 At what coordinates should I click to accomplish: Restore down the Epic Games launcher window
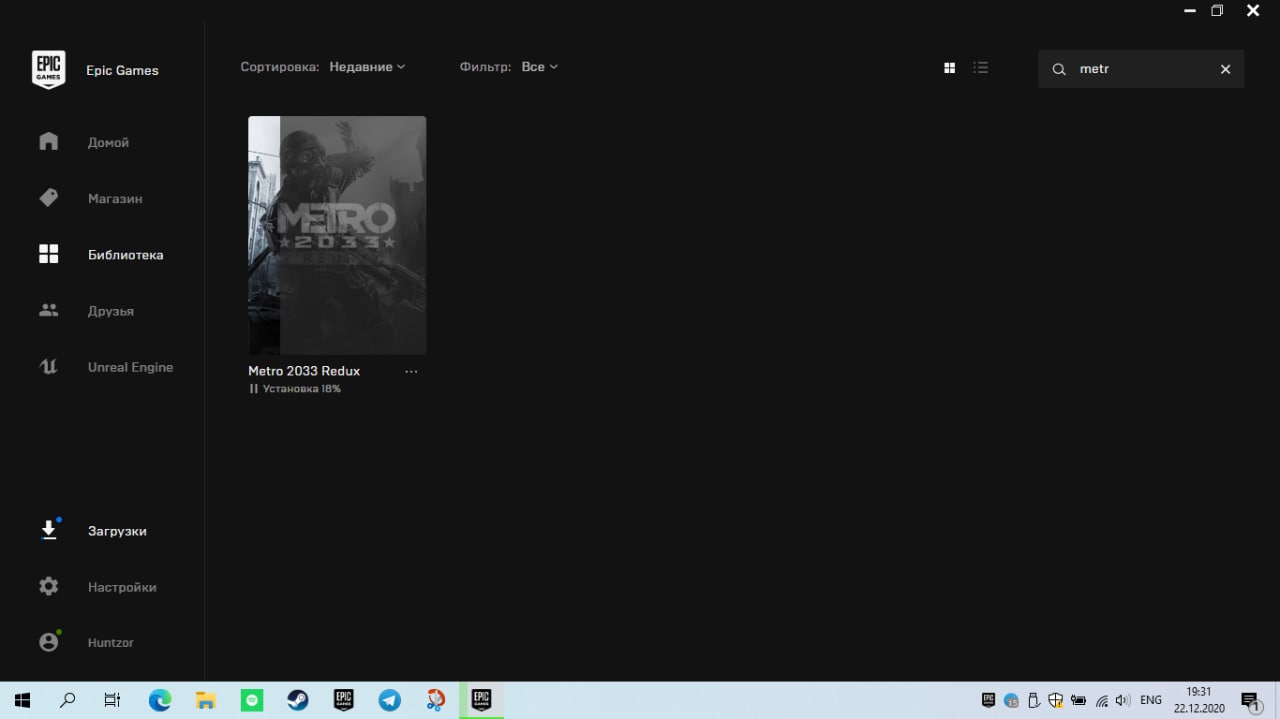pyautogui.click(x=1217, y=11)
